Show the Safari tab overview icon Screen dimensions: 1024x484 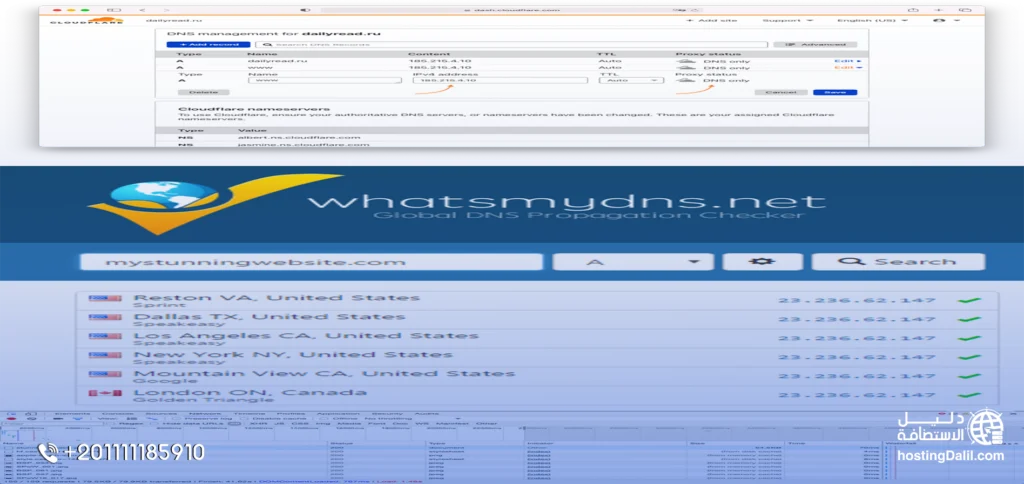coord(964,10)
